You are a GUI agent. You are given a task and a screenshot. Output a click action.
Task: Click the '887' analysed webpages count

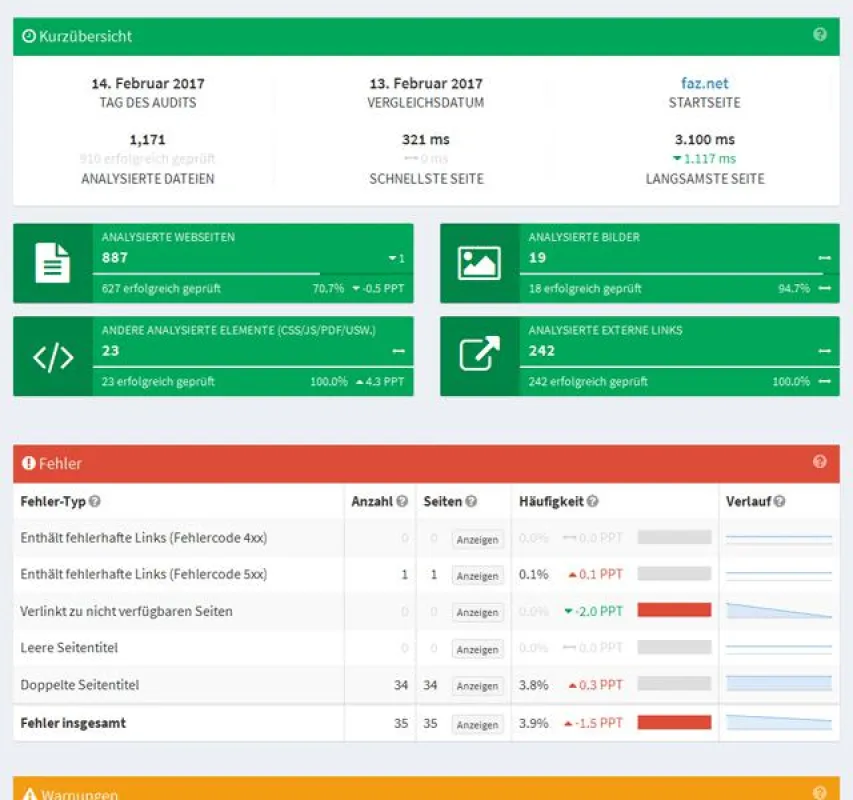(x=115, y=258)
